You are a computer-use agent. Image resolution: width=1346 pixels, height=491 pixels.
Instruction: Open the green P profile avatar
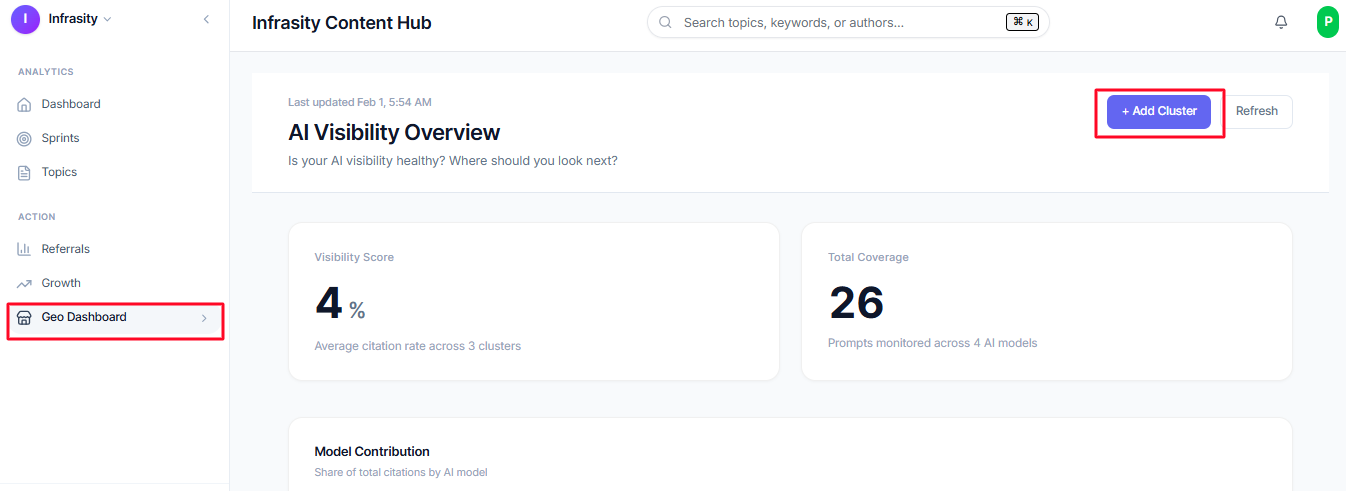(x=1328, y=21)
